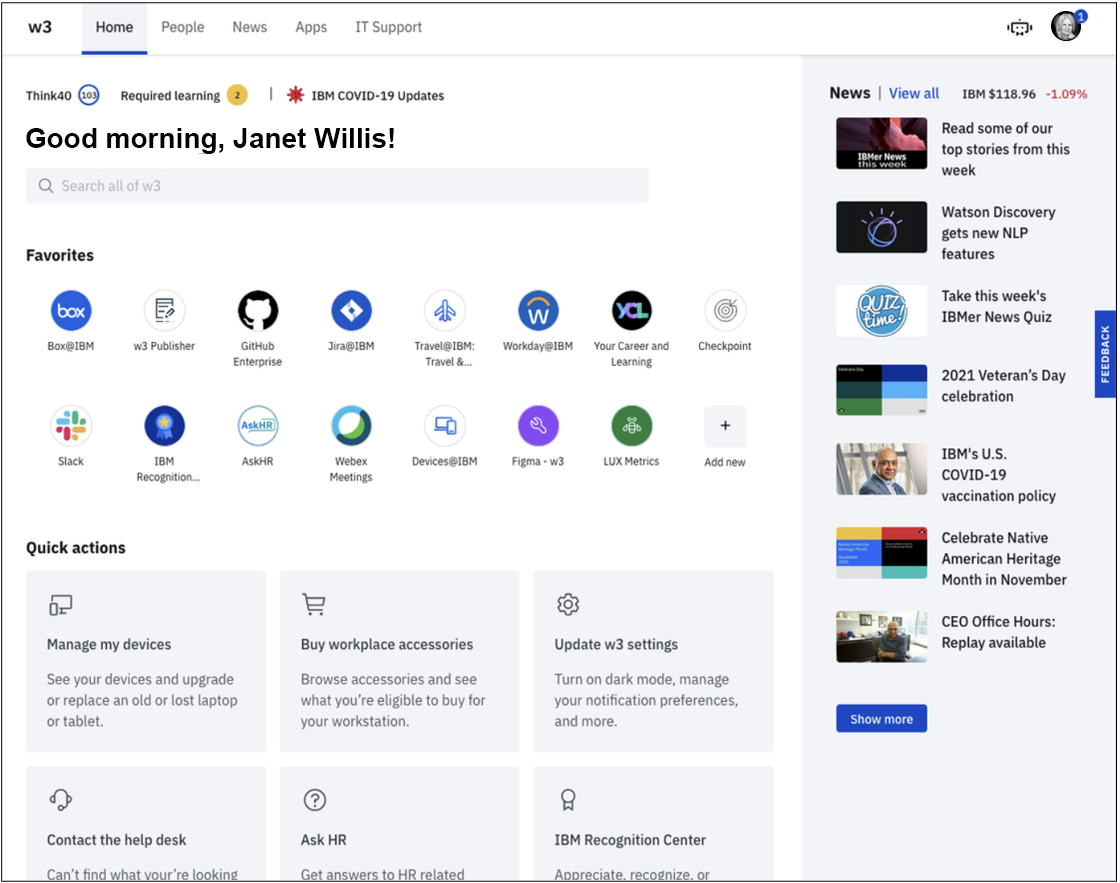
Task: Open the Box@IBM favorite icon
Action: point(71,311)
